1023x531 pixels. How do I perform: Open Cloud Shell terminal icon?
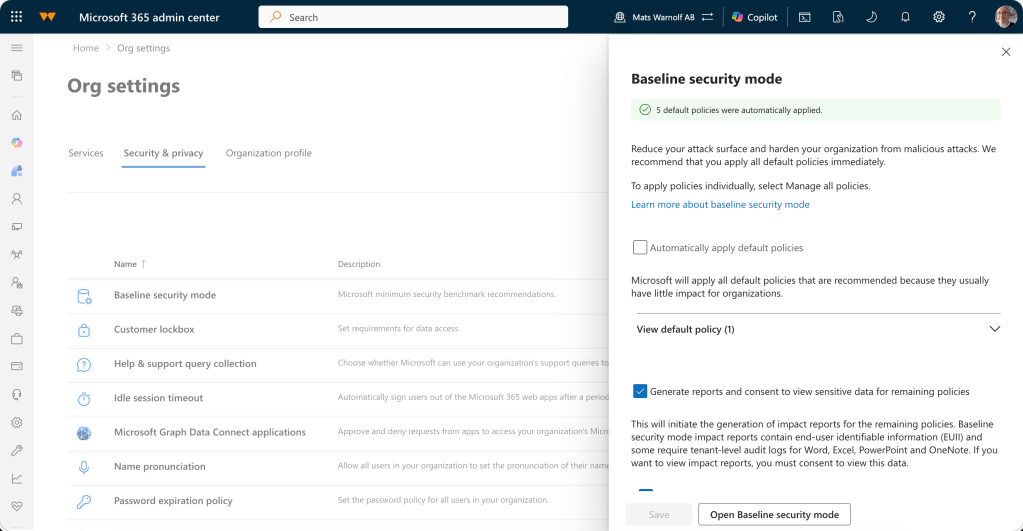tap(804, 17)
